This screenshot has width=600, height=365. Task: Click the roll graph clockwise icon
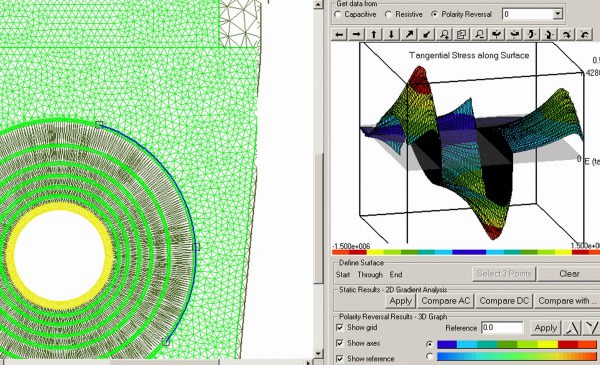point(567,34)
